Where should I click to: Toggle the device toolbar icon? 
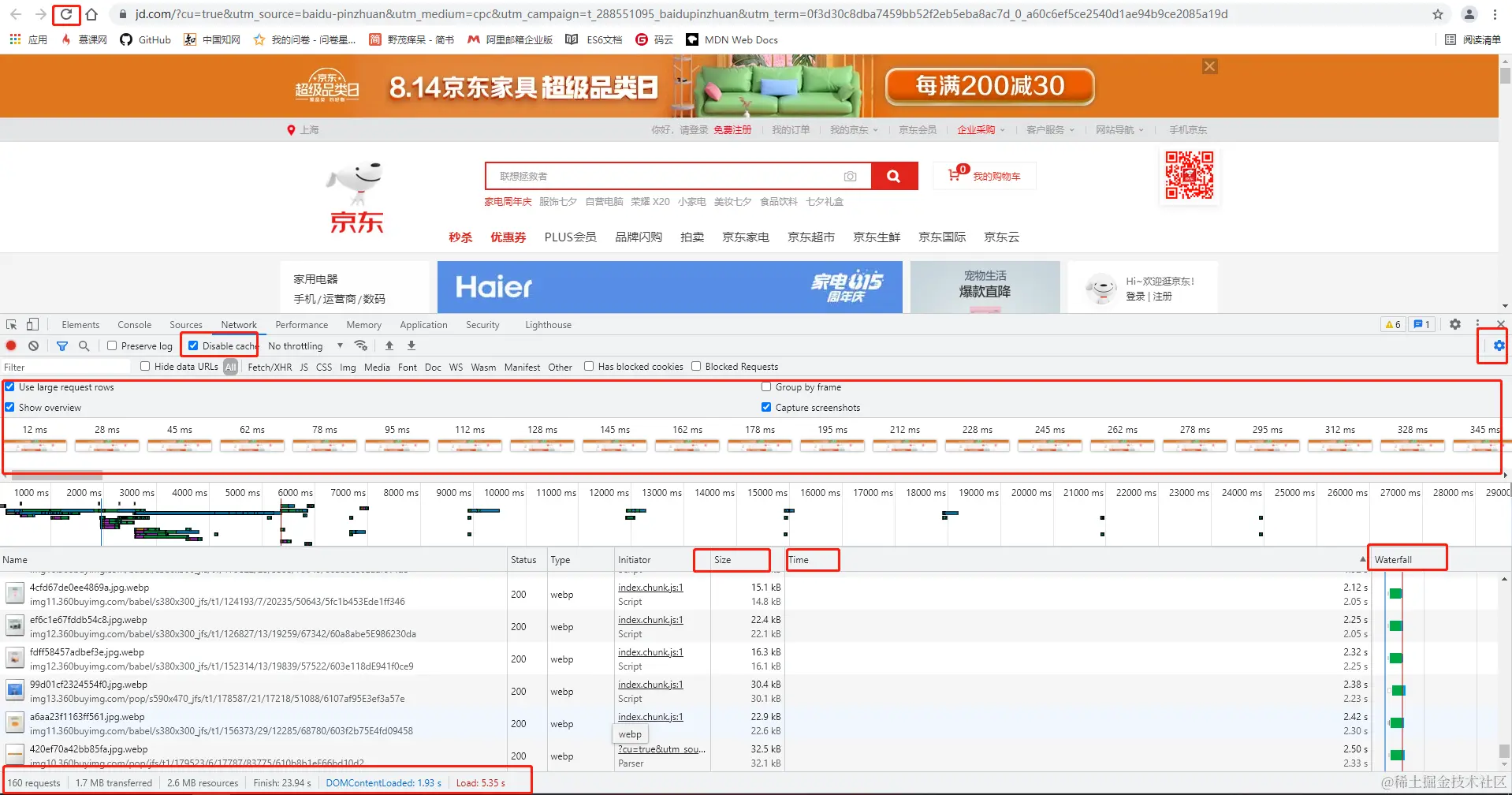[x=32, y=324]
